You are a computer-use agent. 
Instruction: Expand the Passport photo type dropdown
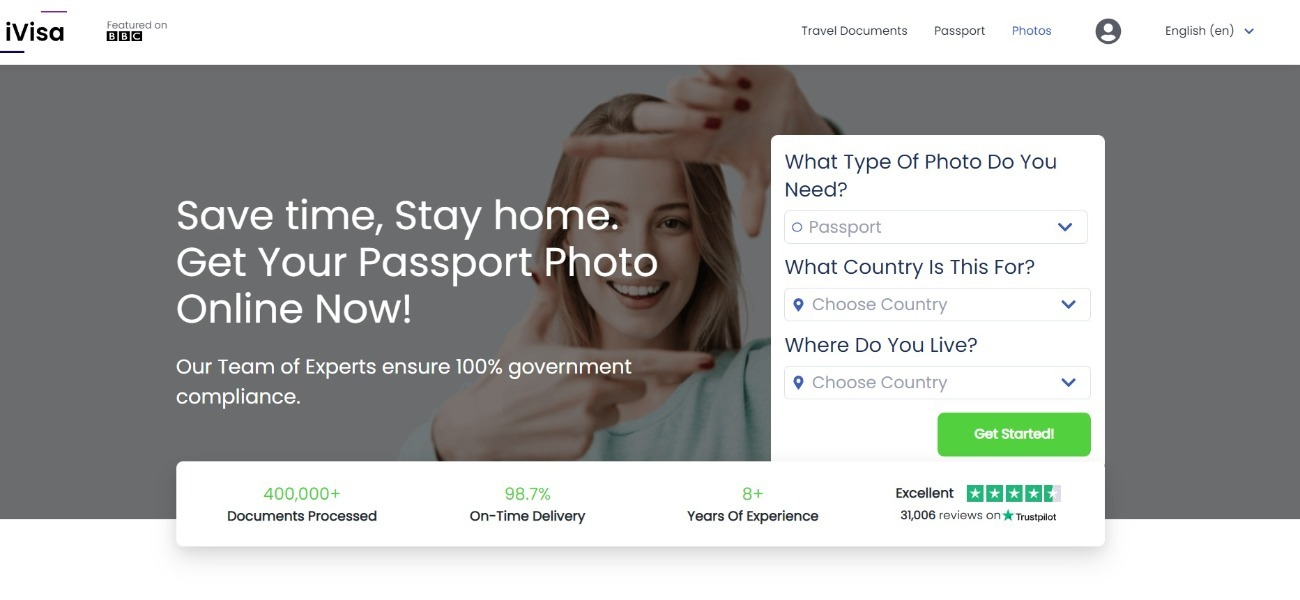tap(935, 227)
